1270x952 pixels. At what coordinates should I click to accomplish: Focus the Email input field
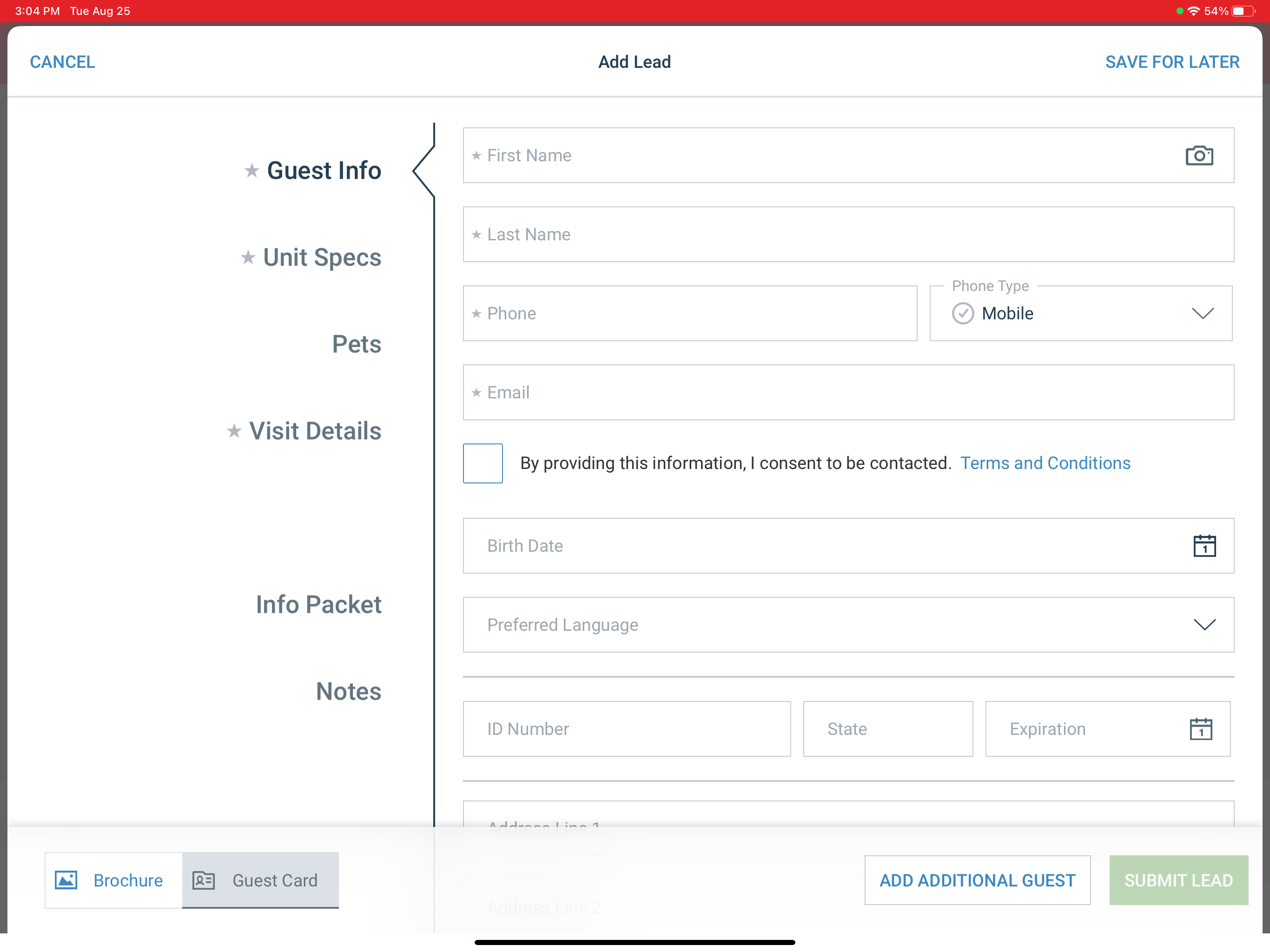pyautogui.click(x=848, y=393)
